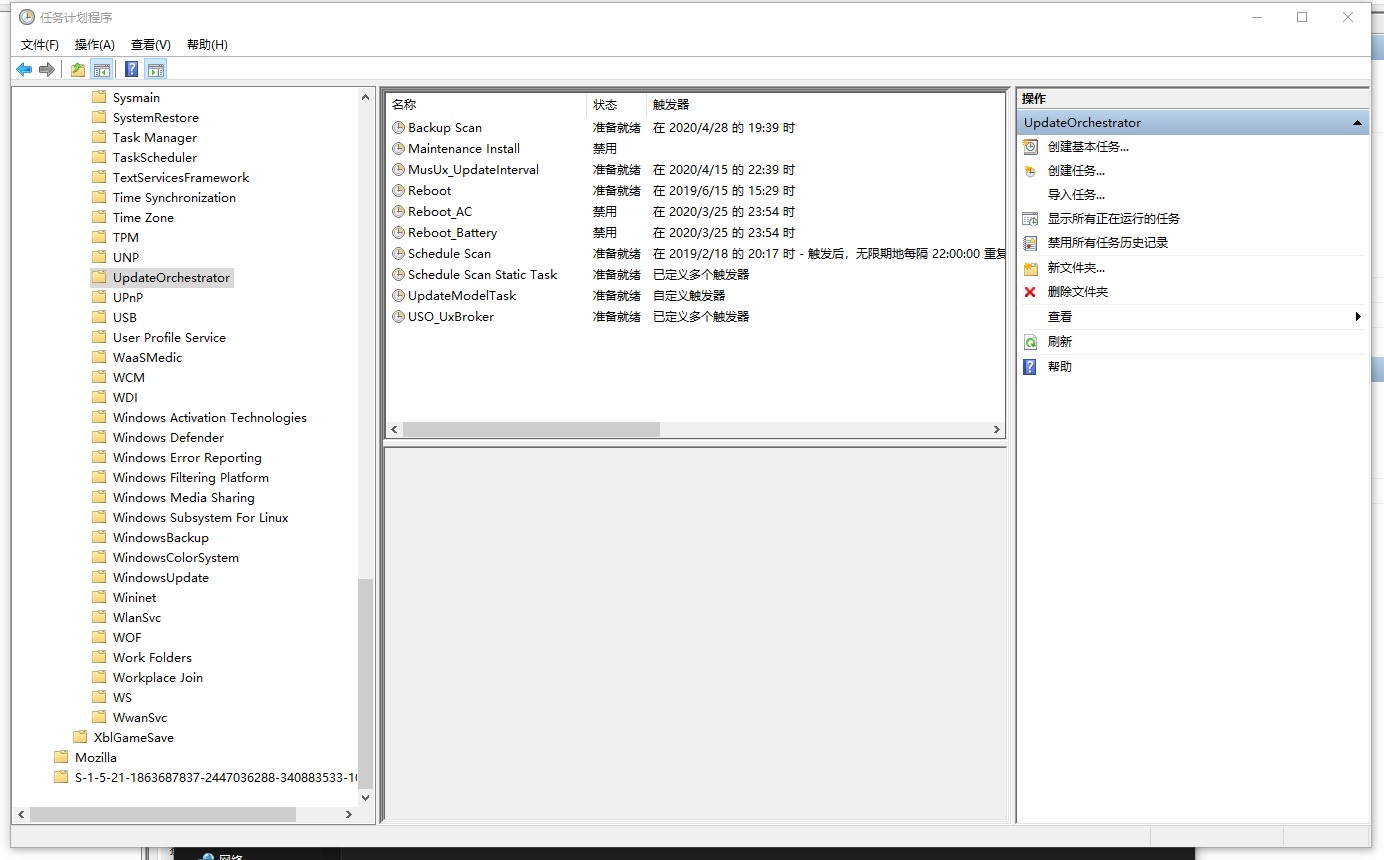
Task: Select the UpdateOrchestrator tree folder
Action: 171,277
